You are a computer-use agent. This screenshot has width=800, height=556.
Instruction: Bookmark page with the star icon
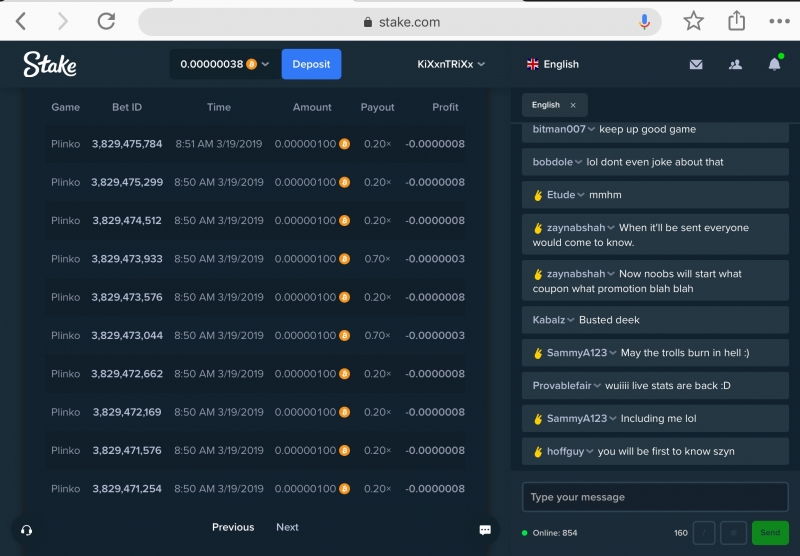click(x=693, y=21)
